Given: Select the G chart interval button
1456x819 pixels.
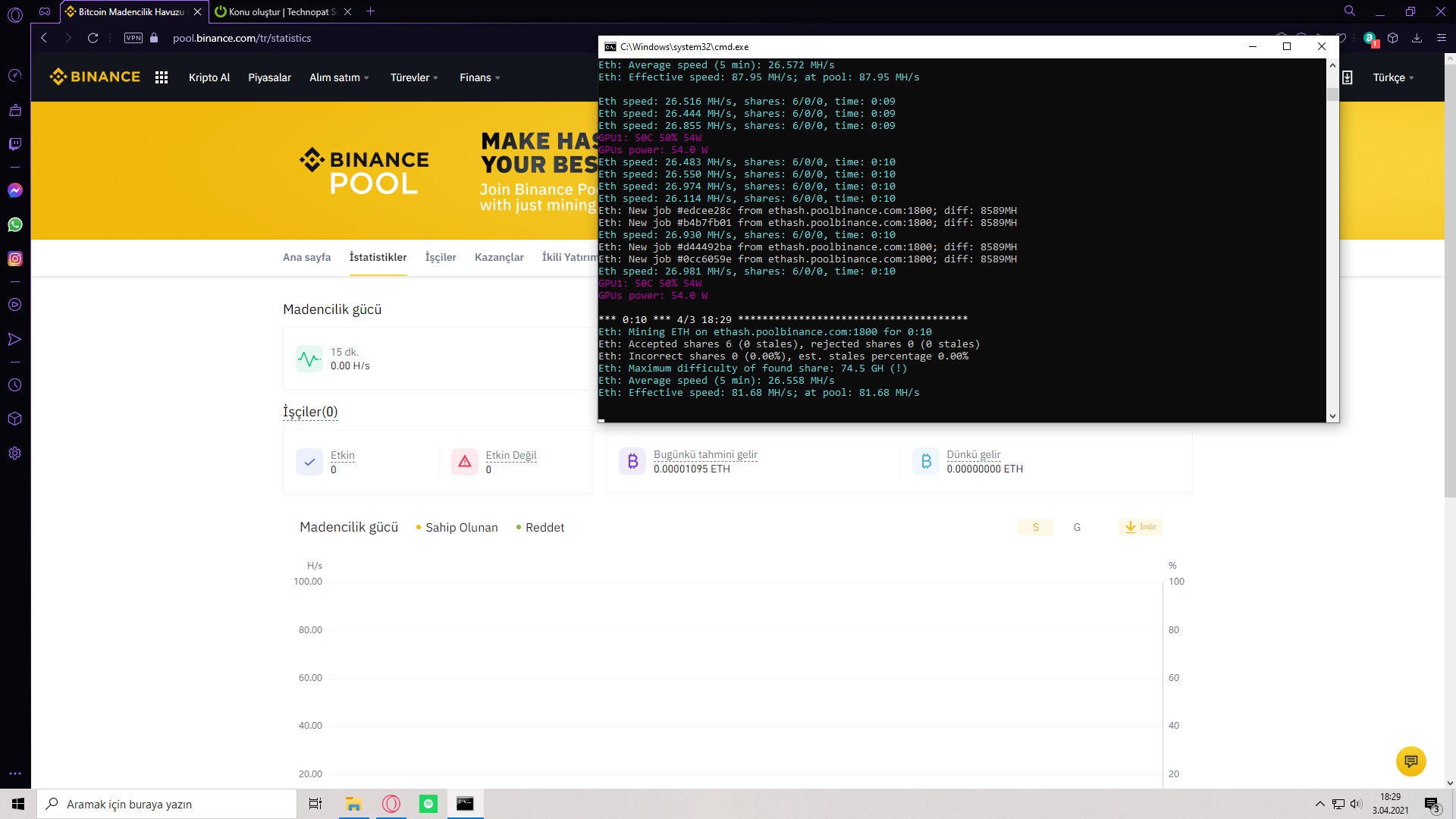Looking at the screenshot, I should 1077,527.
